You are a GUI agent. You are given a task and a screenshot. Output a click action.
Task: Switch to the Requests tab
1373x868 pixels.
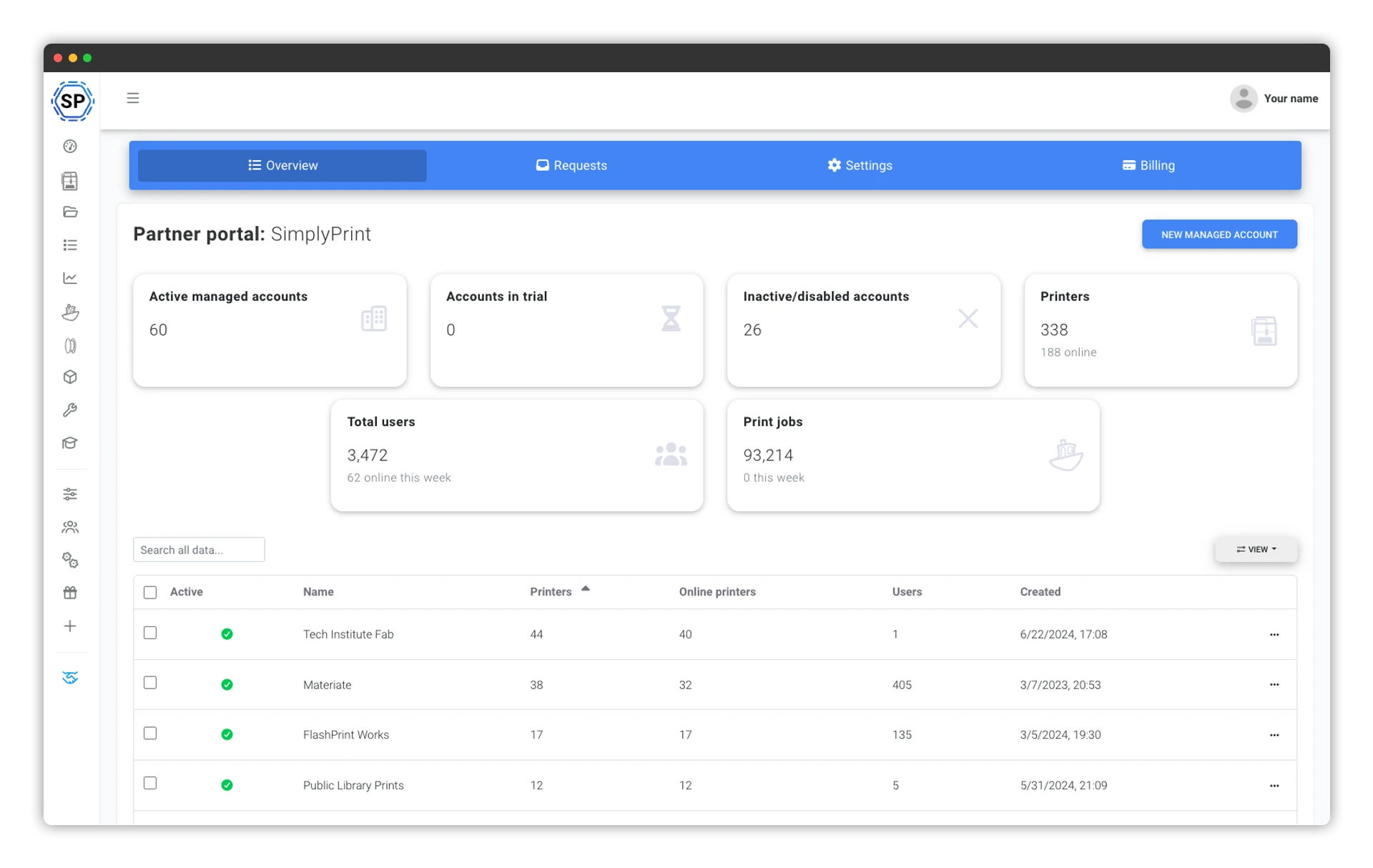pyautogui.click(x=571, y=165)
